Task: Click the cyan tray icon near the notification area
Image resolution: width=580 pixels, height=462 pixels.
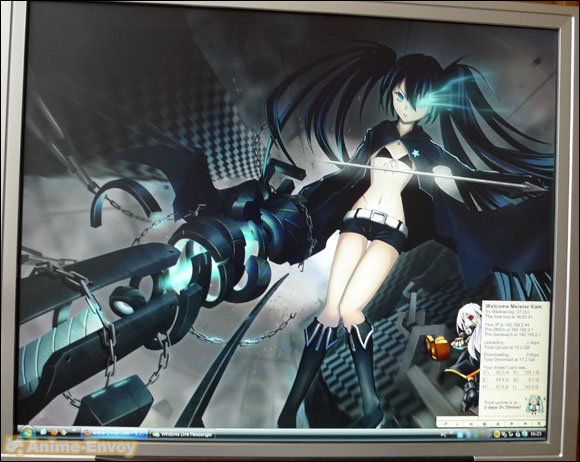Action: [460, 434]
